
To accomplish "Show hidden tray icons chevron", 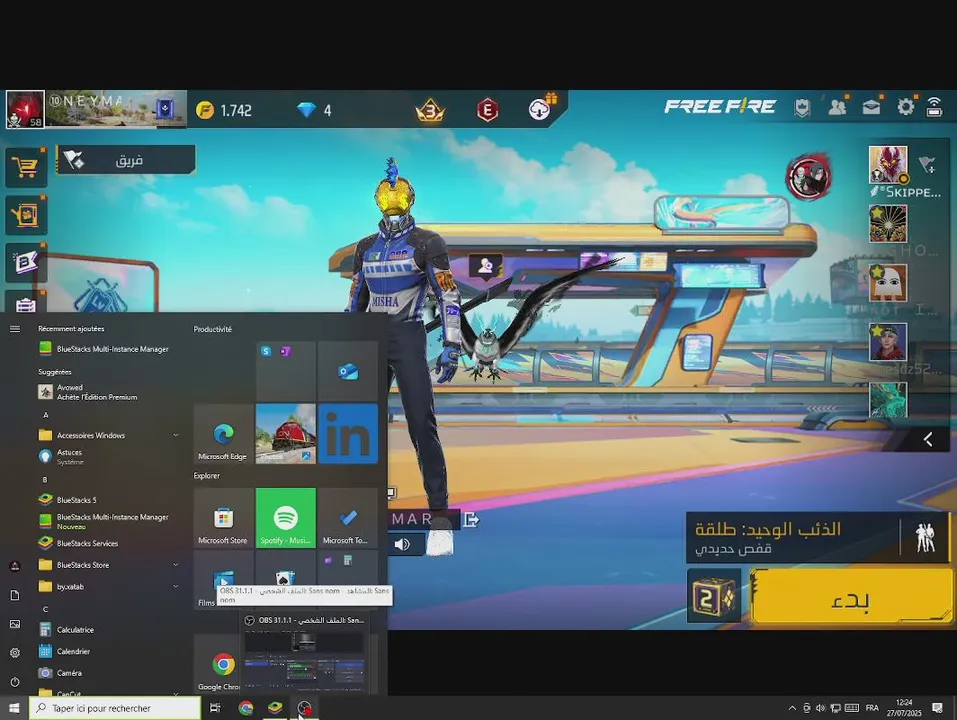I will coord(792,708).
